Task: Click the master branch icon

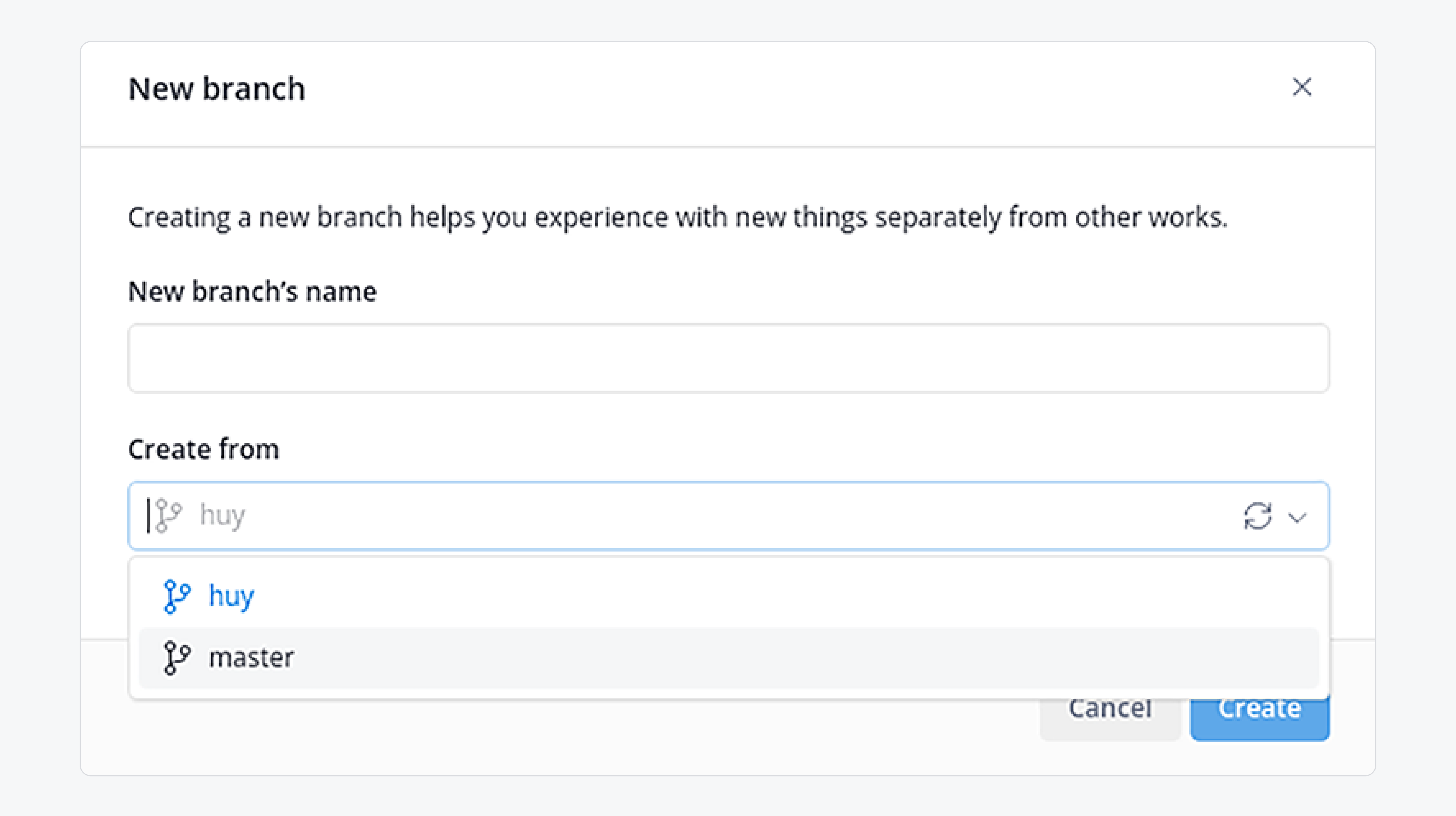Action: (176, 658)
